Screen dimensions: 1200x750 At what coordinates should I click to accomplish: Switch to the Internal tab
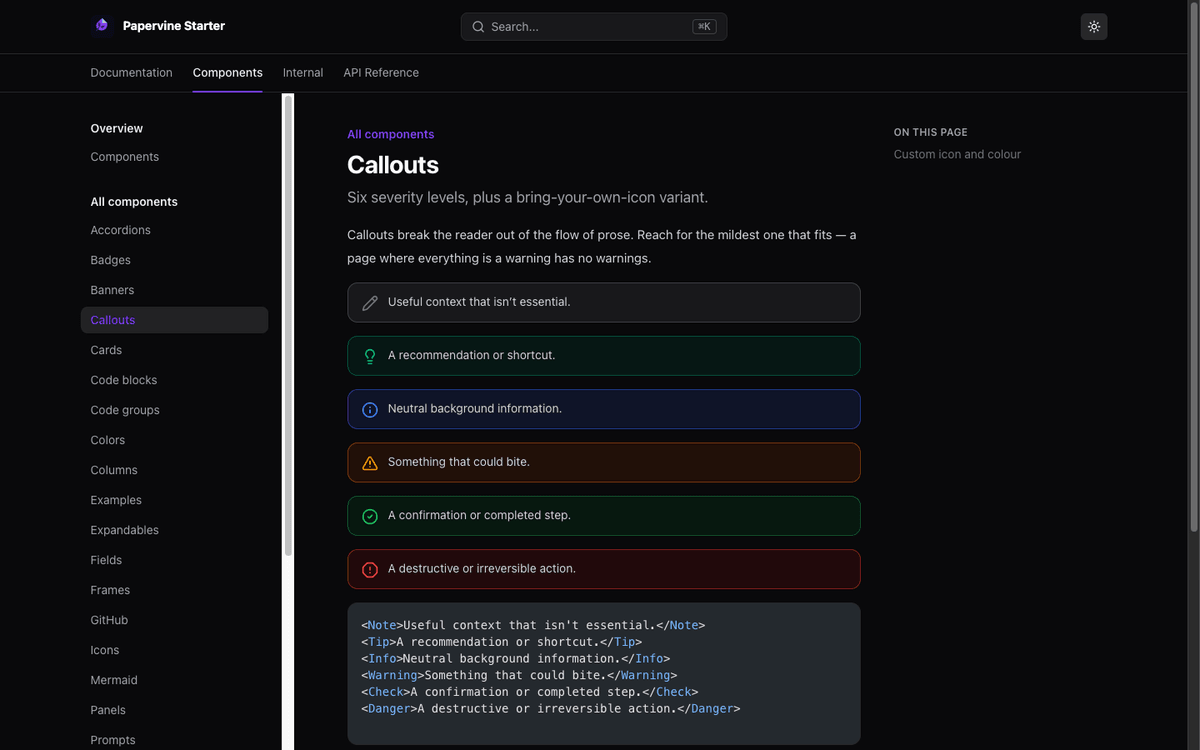[303, 73]
